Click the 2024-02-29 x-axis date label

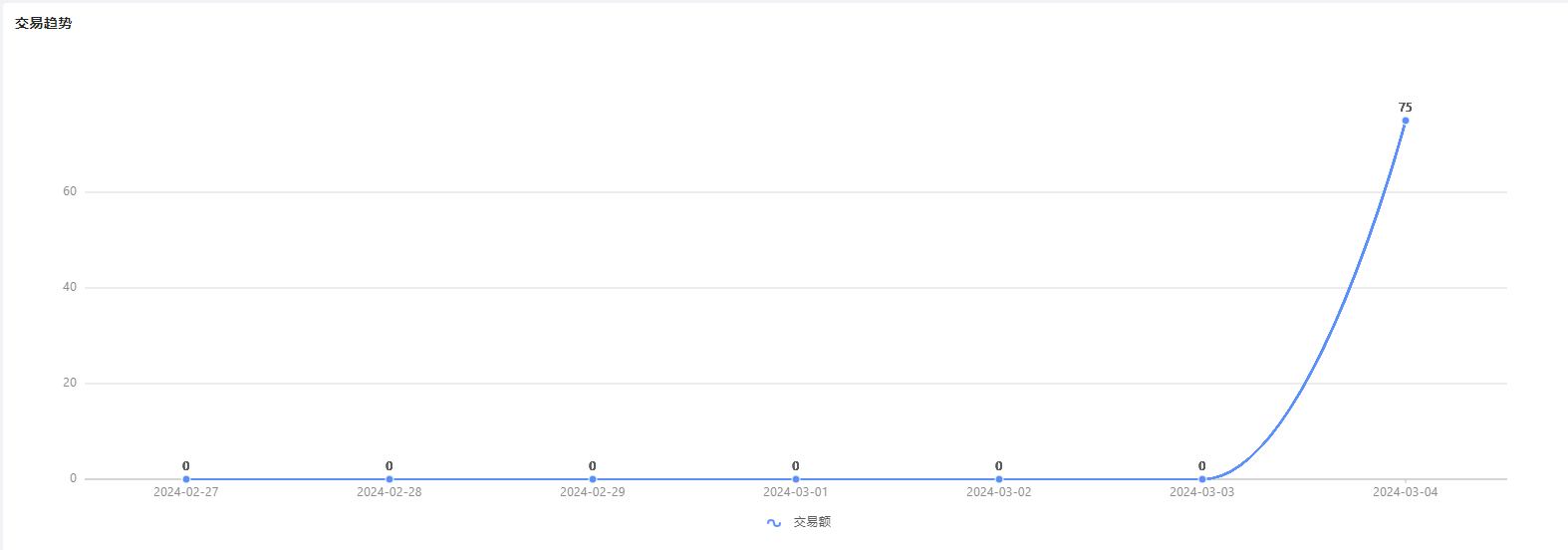click(x=593, y=492)
